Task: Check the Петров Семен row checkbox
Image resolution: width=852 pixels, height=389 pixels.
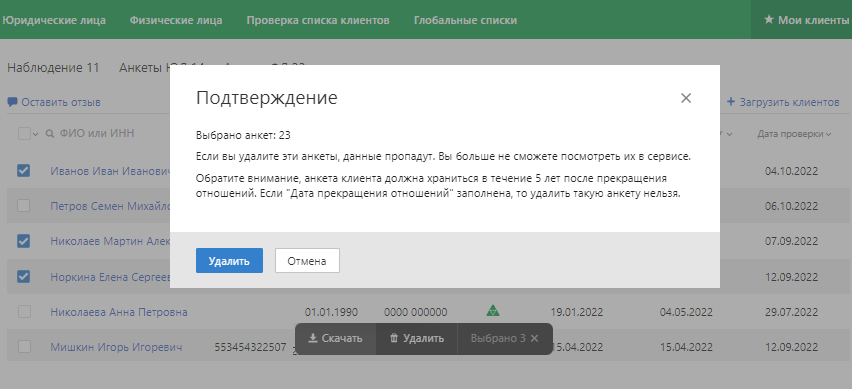Action: point(23,206)
